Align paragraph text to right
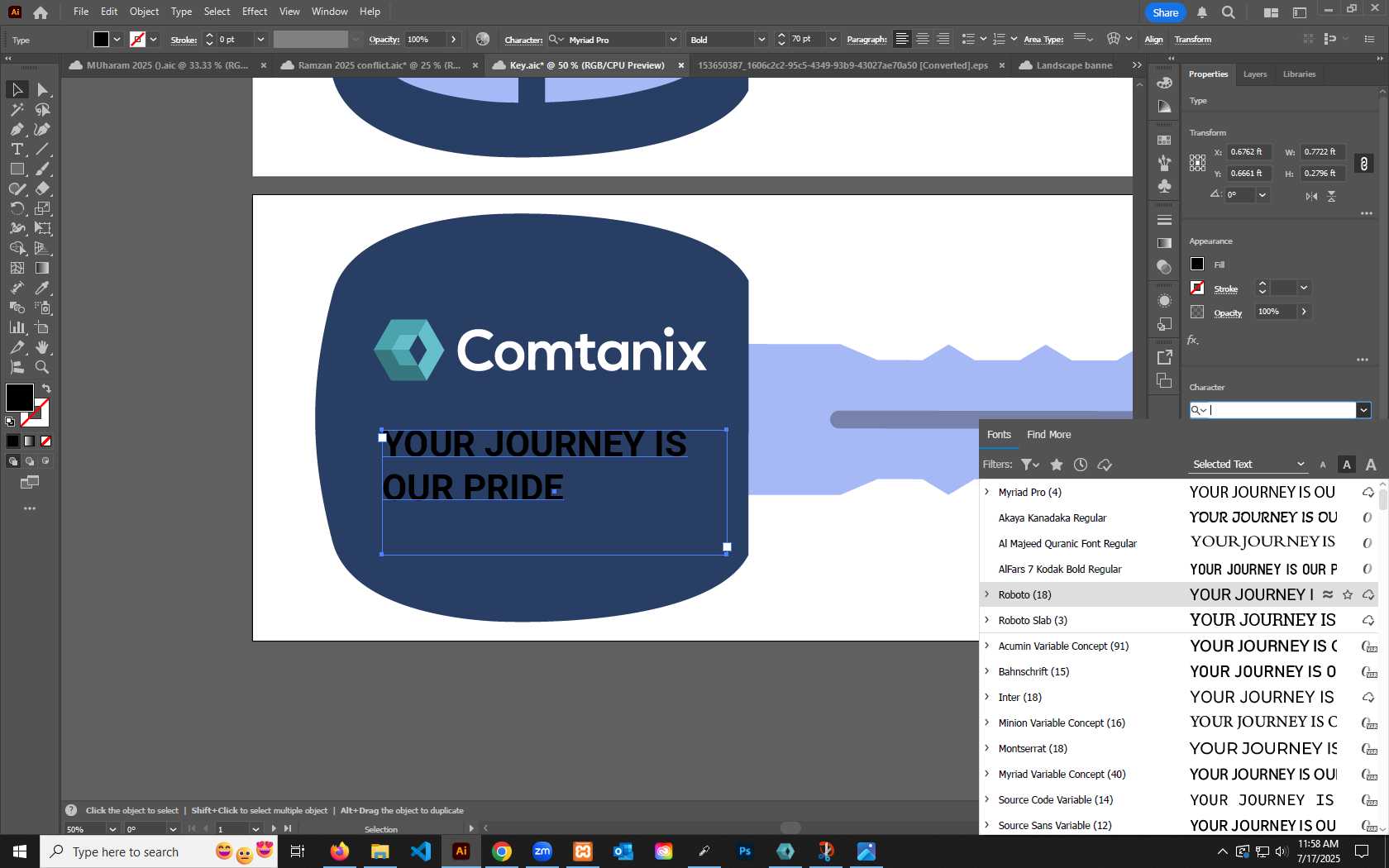The image size is (1389, 868). point(943,39)
